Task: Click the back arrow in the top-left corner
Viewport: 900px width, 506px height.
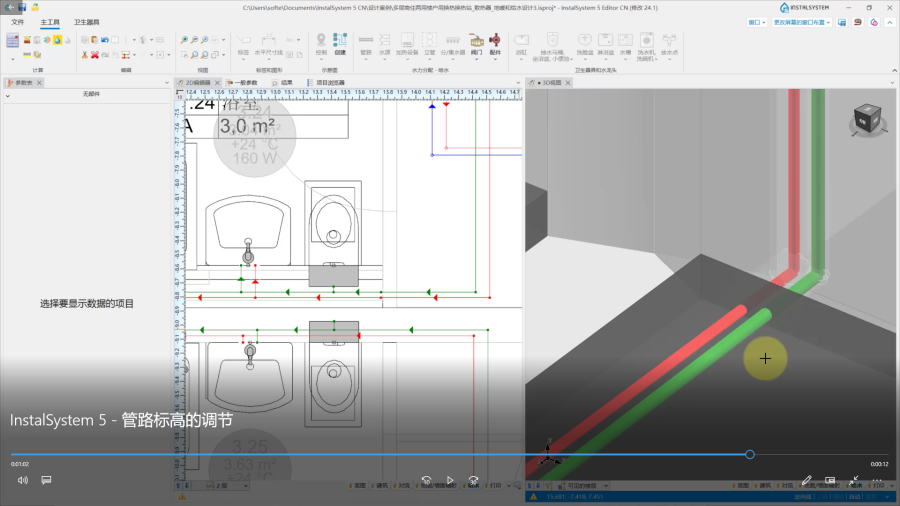Action: 9,7
